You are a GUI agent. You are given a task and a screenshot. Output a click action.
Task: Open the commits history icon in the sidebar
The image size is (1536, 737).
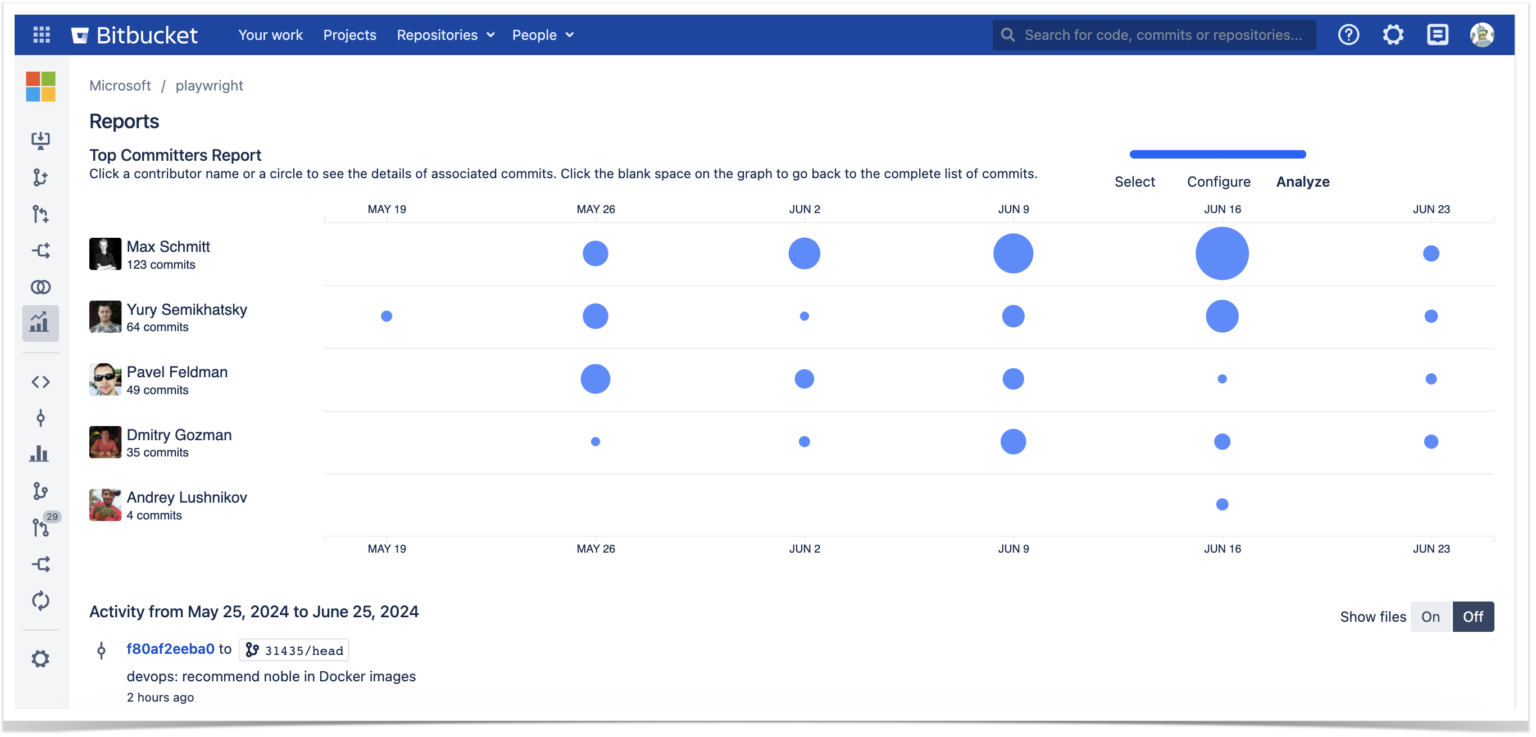click(40, 418)
